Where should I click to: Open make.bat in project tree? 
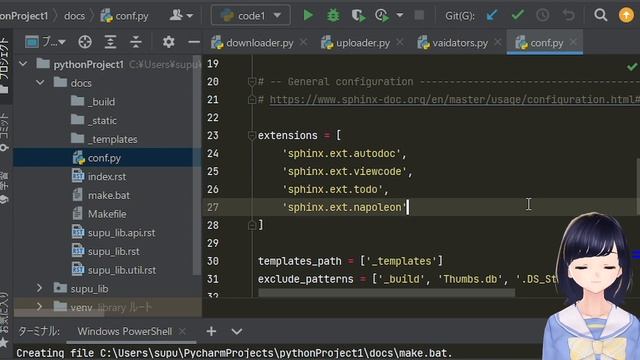tap(109, 196)
